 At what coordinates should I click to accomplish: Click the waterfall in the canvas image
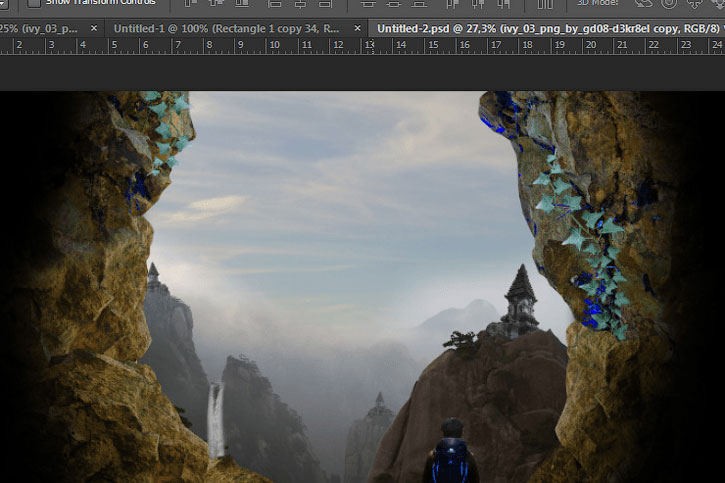coord(215,419)
